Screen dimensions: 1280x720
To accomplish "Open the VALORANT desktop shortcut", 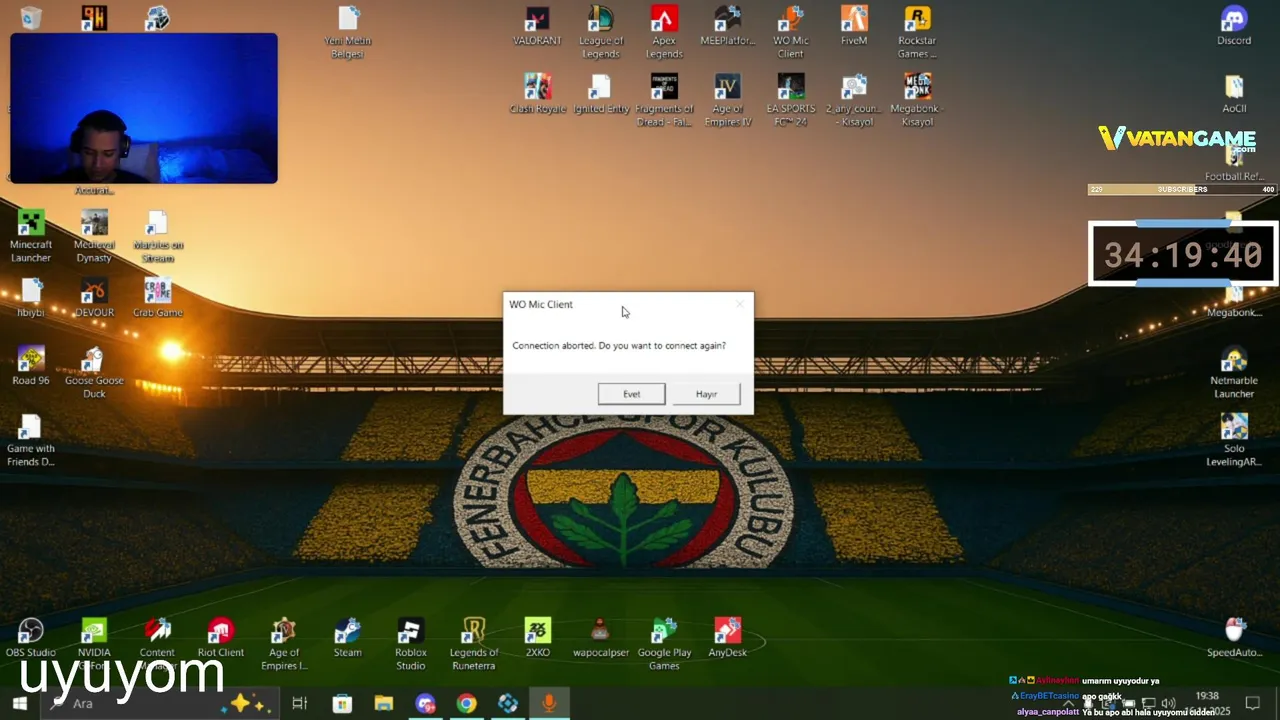I will (538, 27).
